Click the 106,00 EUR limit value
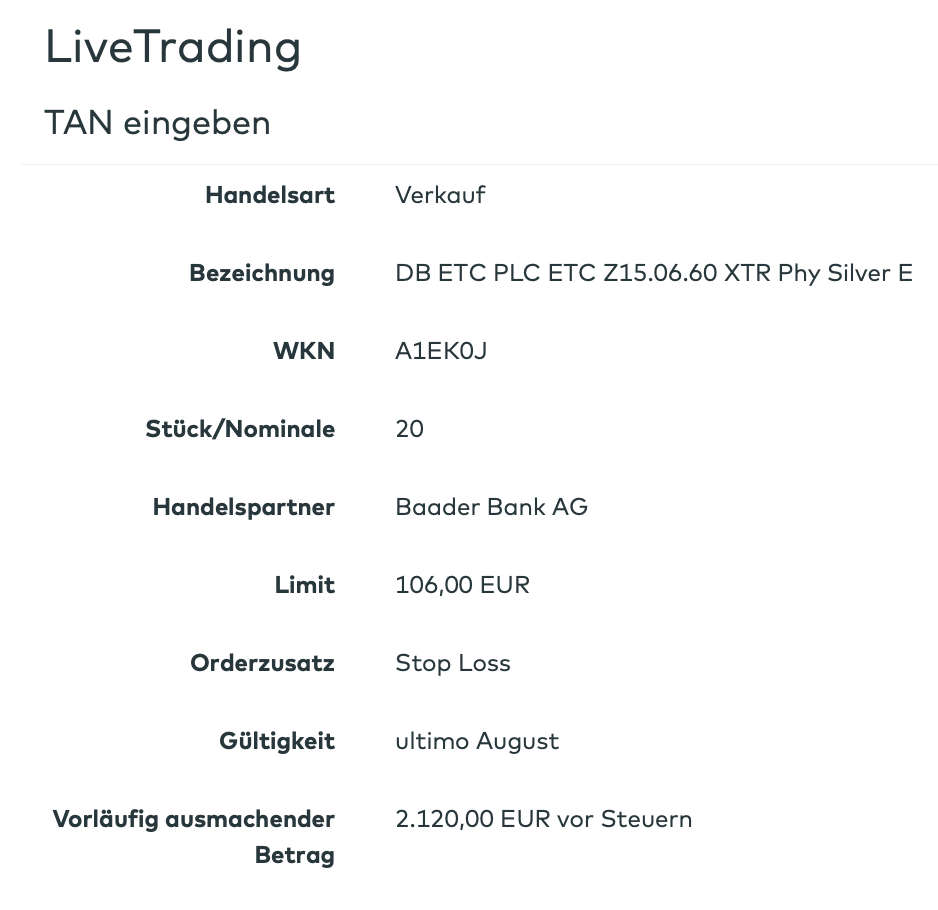Viewport: 938px width, 910px height. tap(463, 585)
